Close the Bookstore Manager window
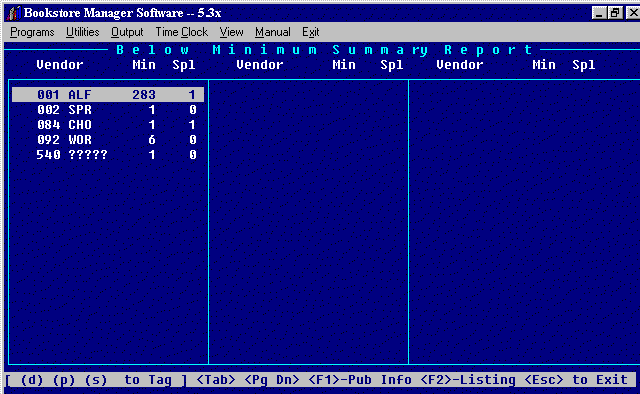640x394 pixels. click(x=632, y=13)
